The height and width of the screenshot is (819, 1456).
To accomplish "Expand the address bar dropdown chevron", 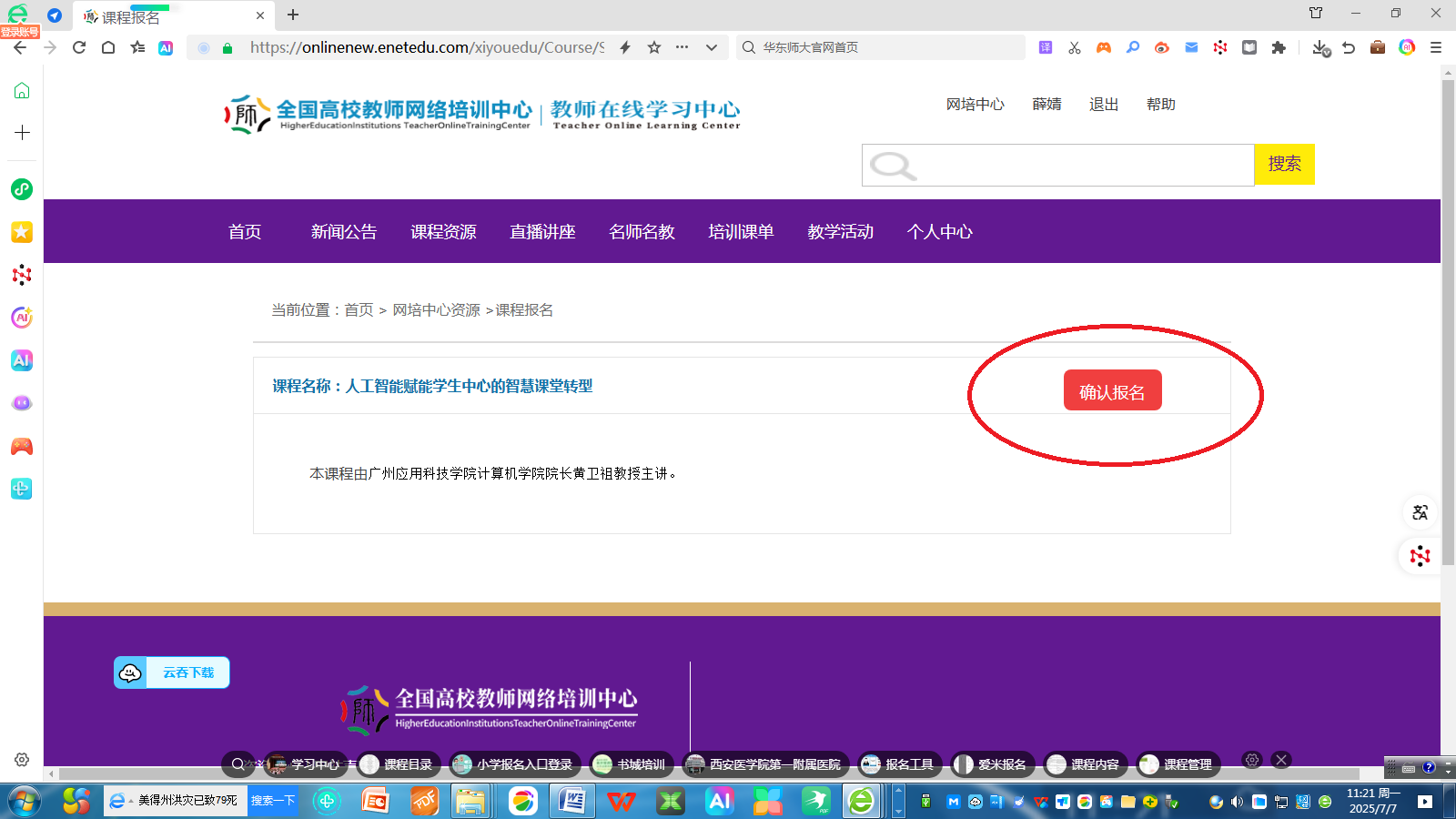I will [712, 47].
